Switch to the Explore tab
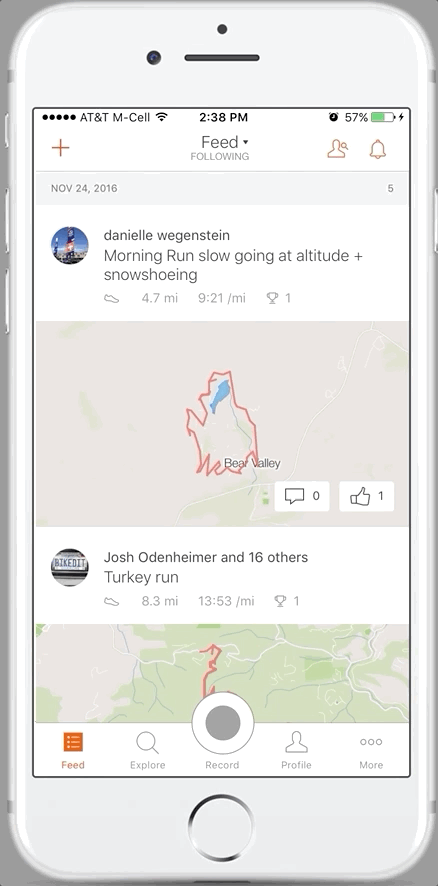The width and height of the screenshot is (438, 886). pyautogui.click(x=148, y=749)
